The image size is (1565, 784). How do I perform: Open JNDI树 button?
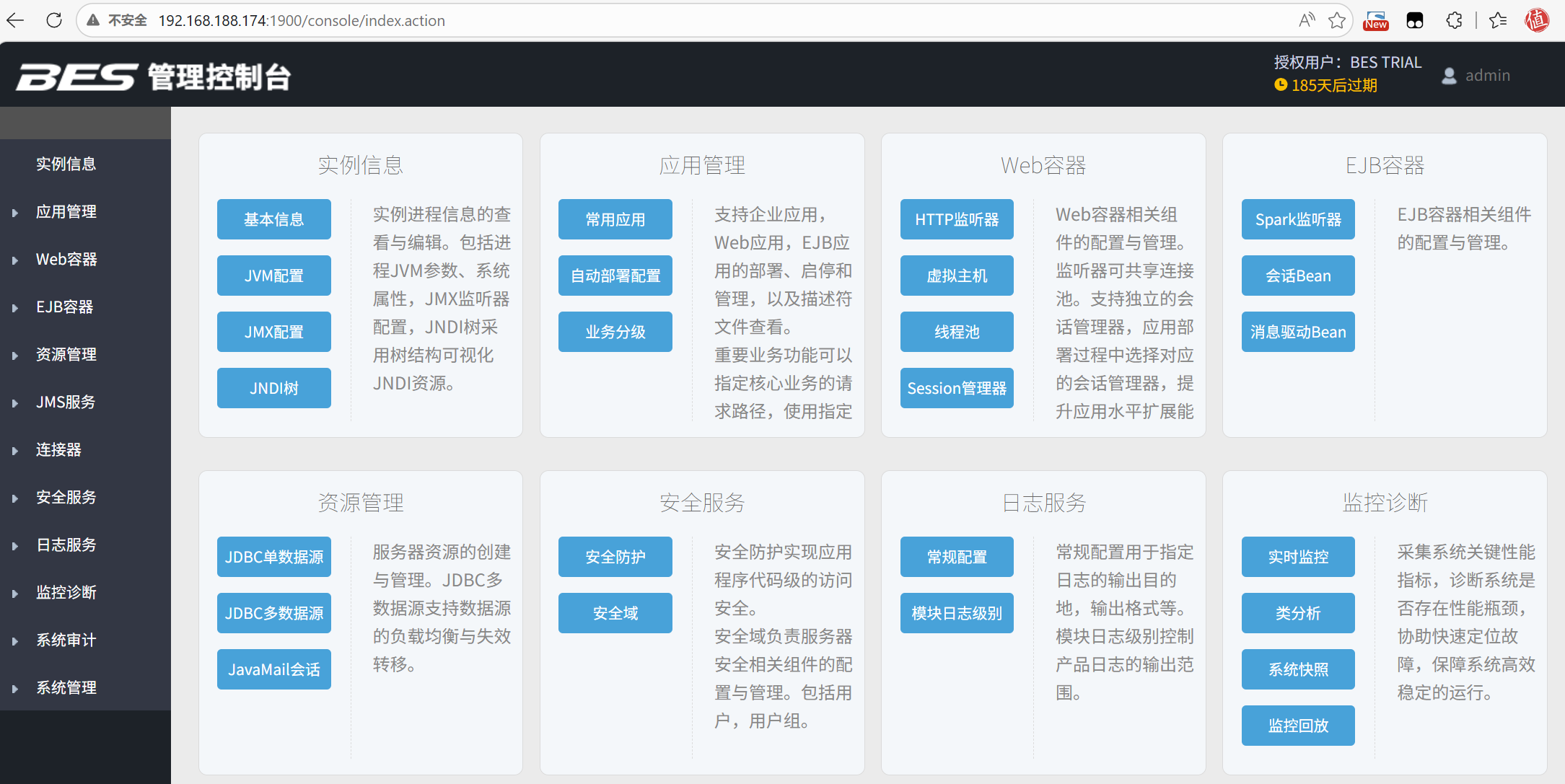click(x=274, y=388)
